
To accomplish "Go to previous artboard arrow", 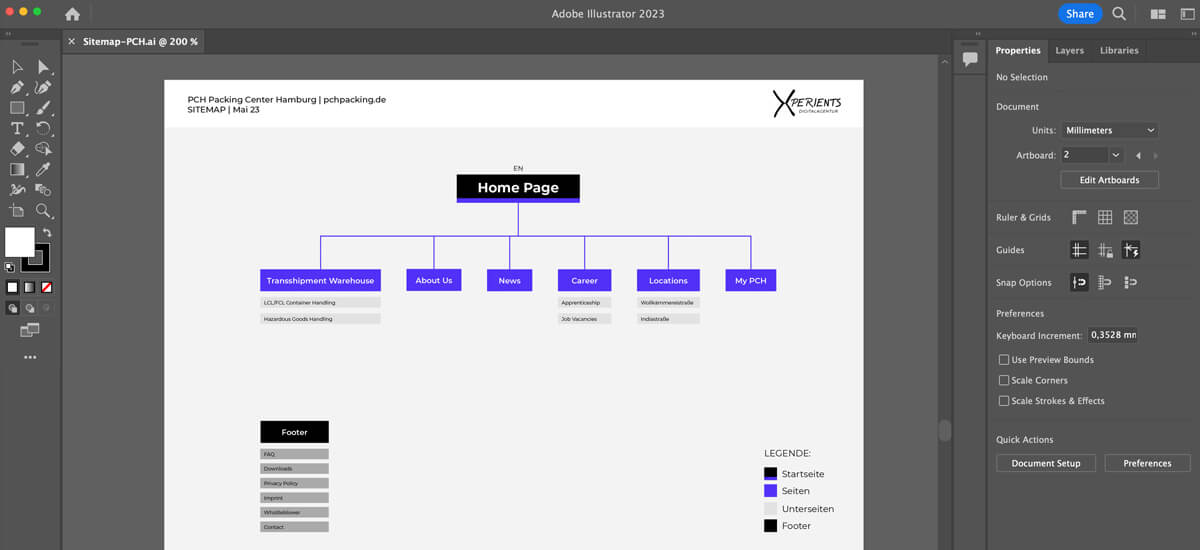I will point(1138,156).
